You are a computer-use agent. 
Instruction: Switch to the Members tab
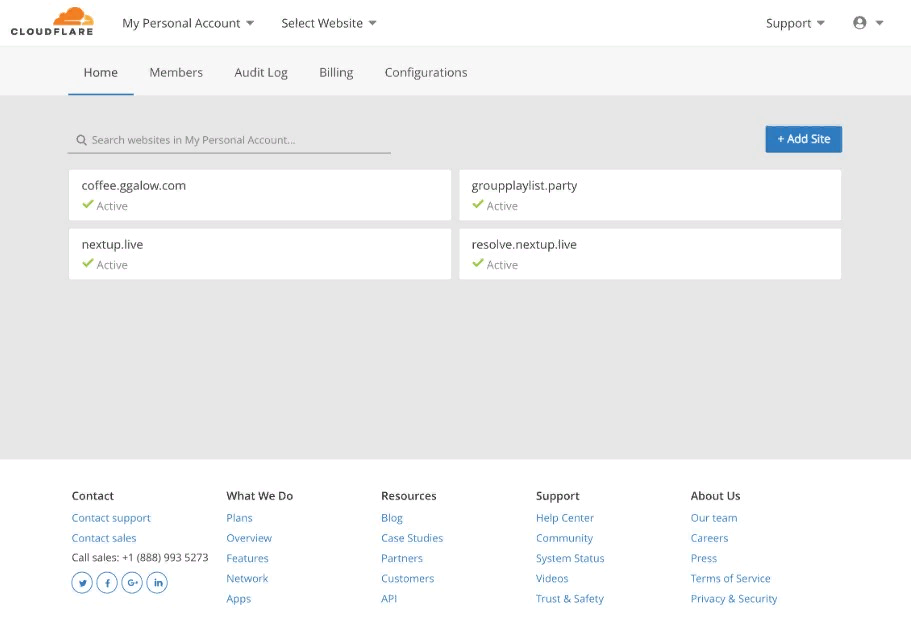(176, 72)
